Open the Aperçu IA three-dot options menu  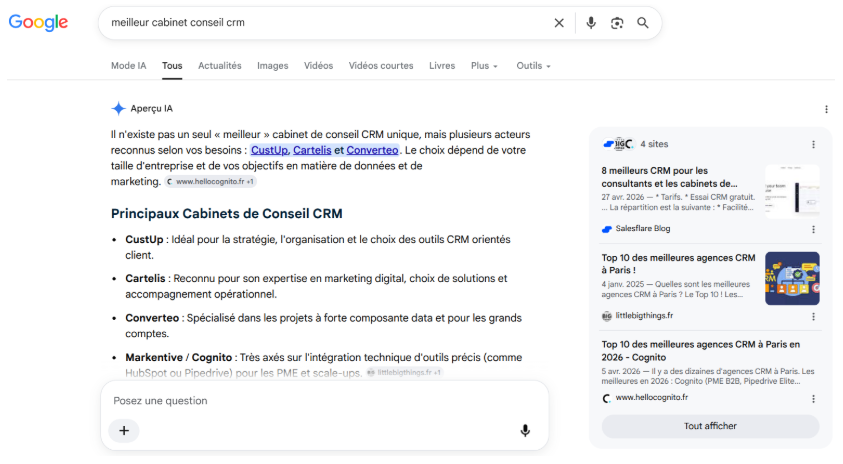coord(826,109)
